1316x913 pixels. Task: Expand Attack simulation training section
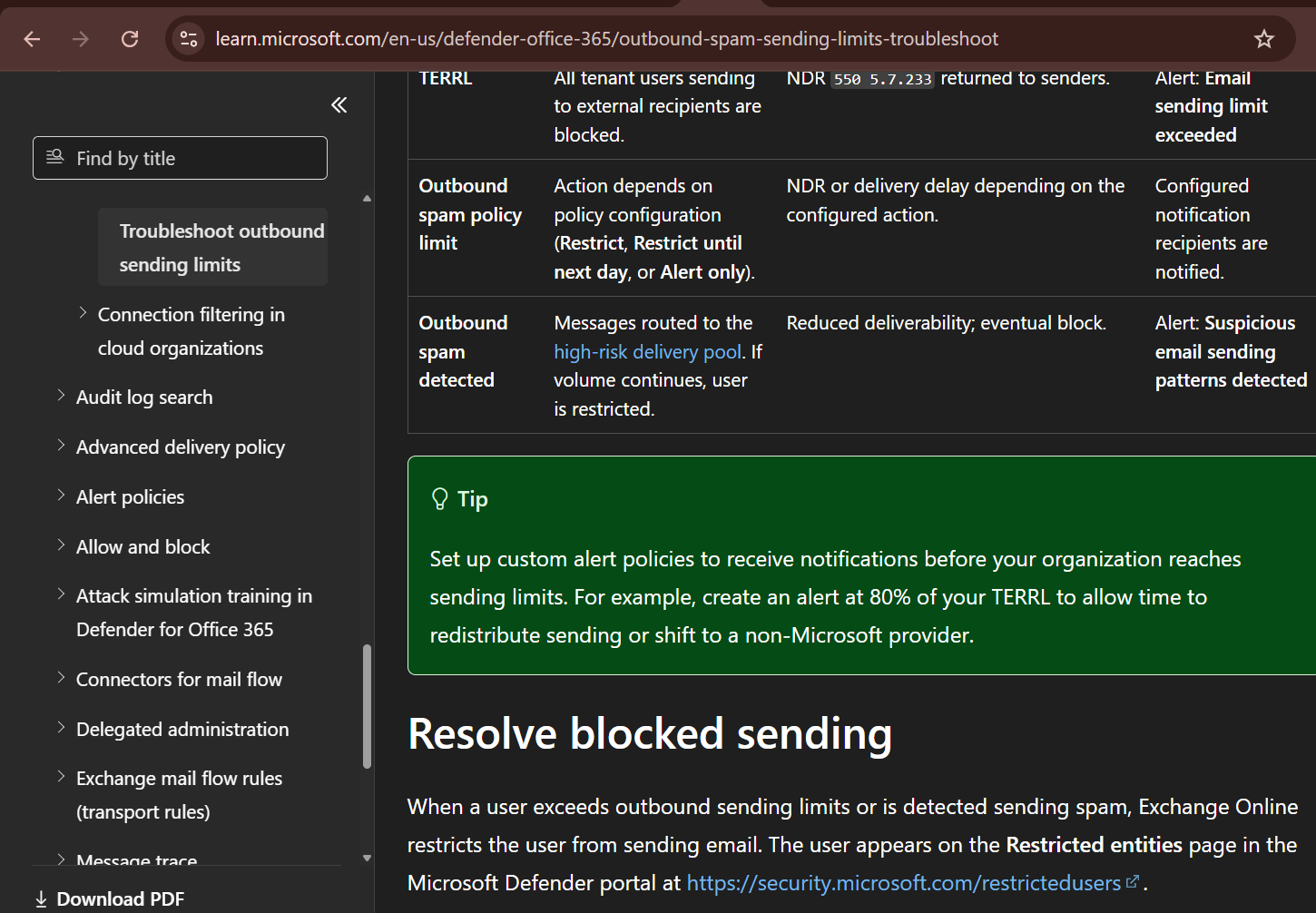coord(61,594)
